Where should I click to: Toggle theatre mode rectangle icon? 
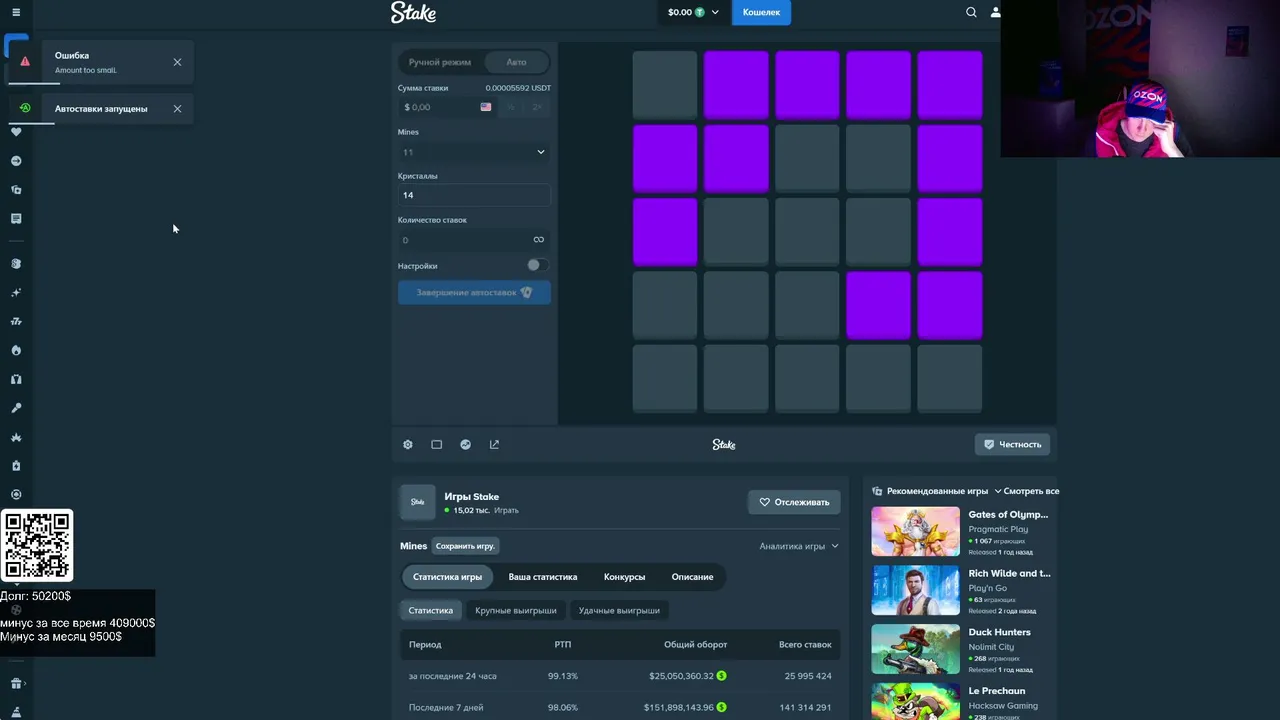[437, 445]
